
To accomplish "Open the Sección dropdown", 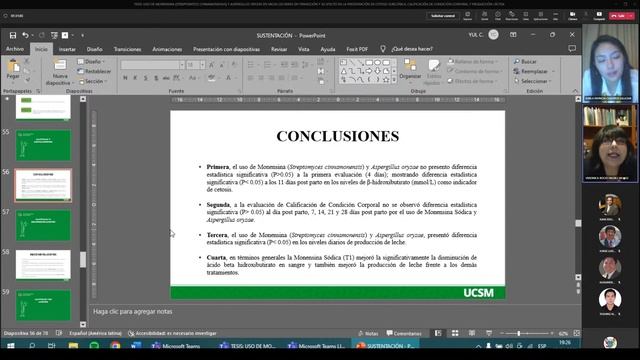I will (93, 81).
